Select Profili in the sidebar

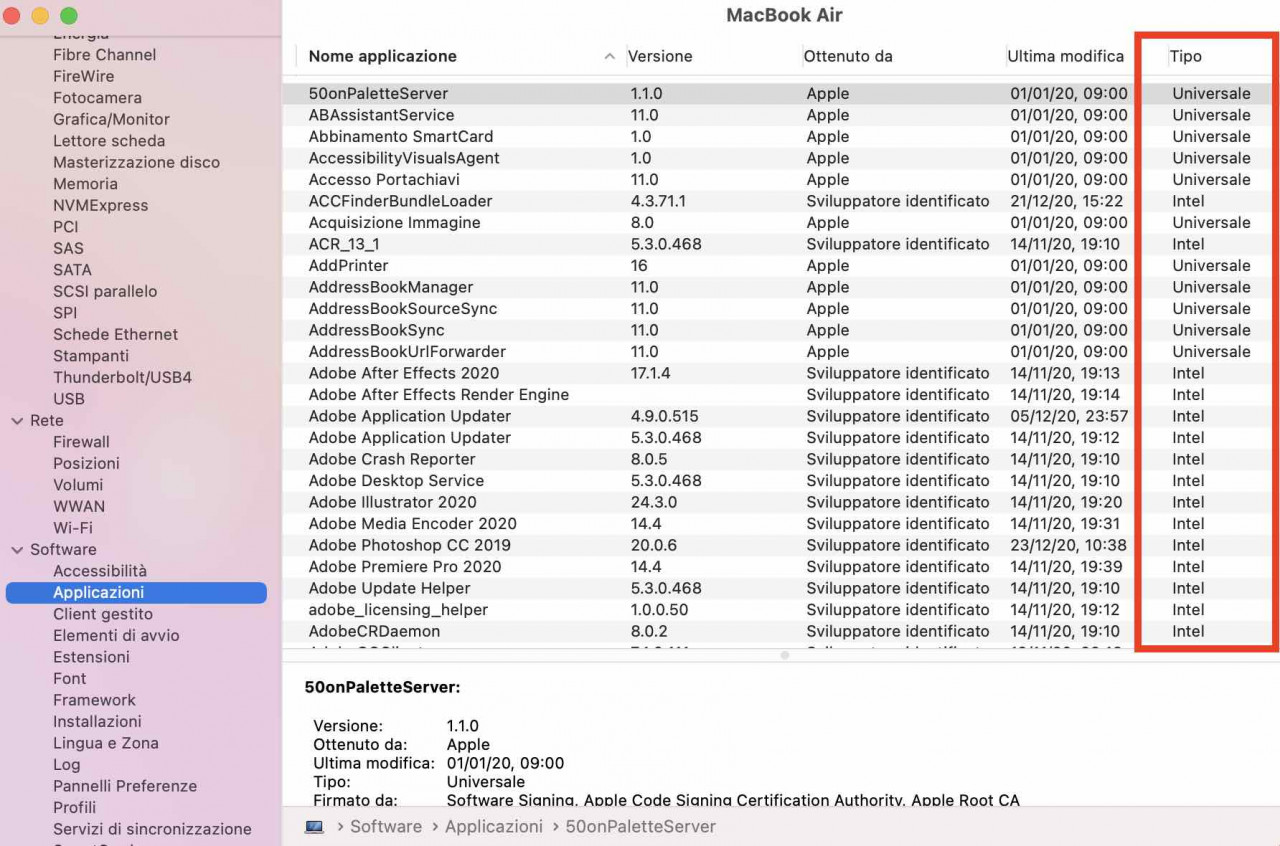pyautogui.click(x=75, y=808)
